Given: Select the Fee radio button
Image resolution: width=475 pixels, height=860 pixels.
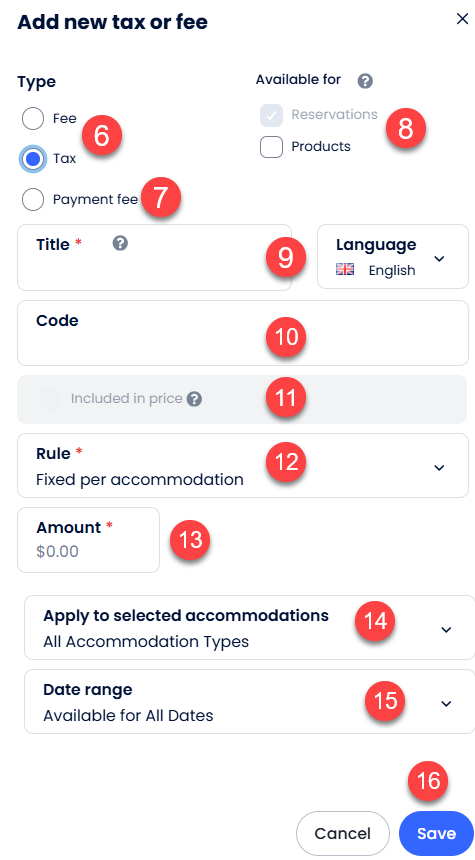Looking at the screenshot, I should (x=33, y=118).
